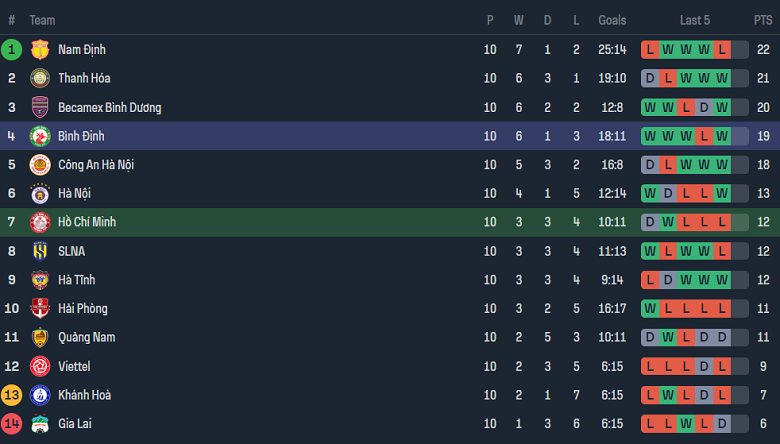Image resolution: width=780 pixels, height=444 pixels.
Task: Click the Hải Phòng team logo
Action: [40, 309]
